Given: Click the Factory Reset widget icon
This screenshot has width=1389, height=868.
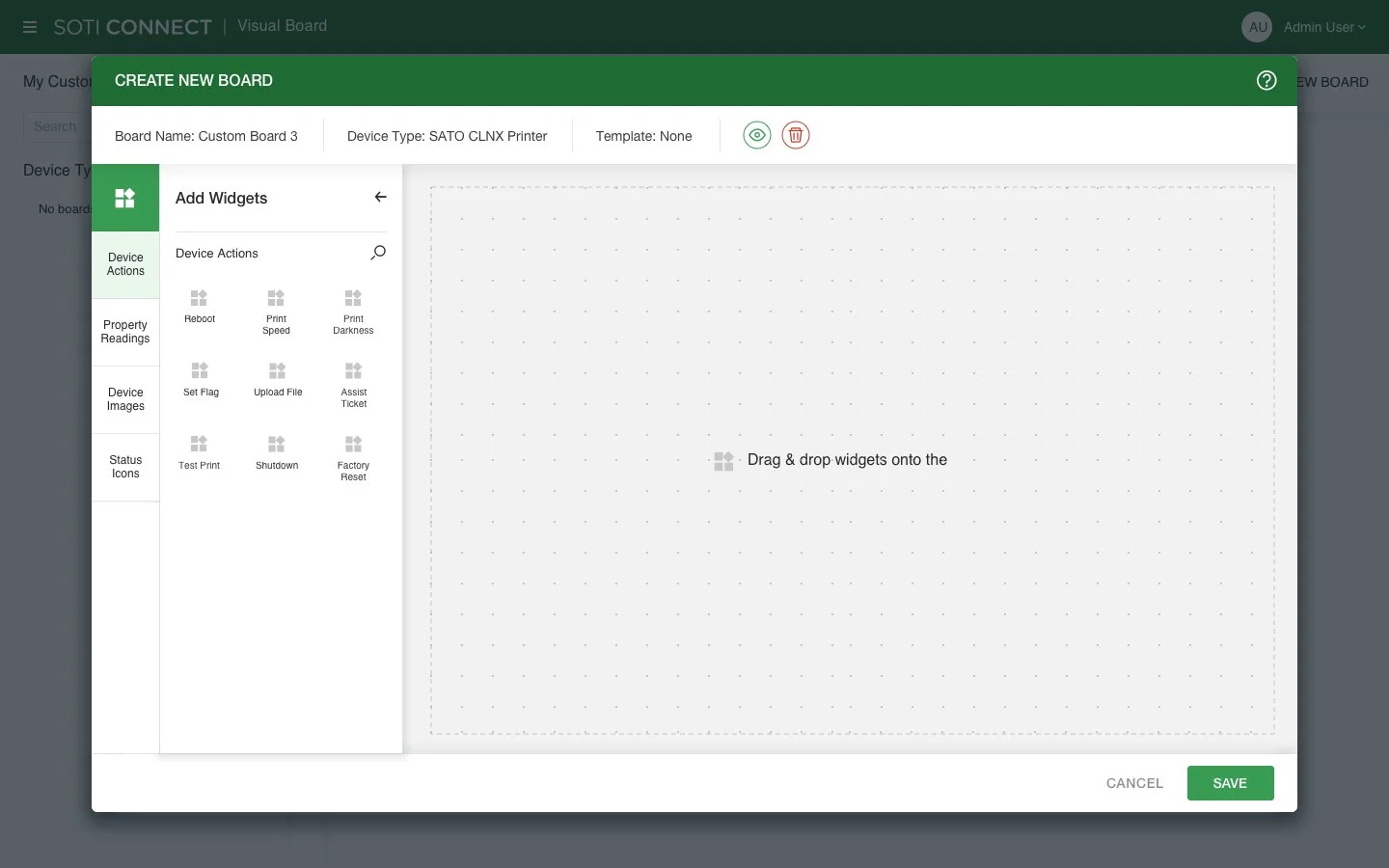Looking at the screenshot, I should pyautogui.click(x=352, y=444).
